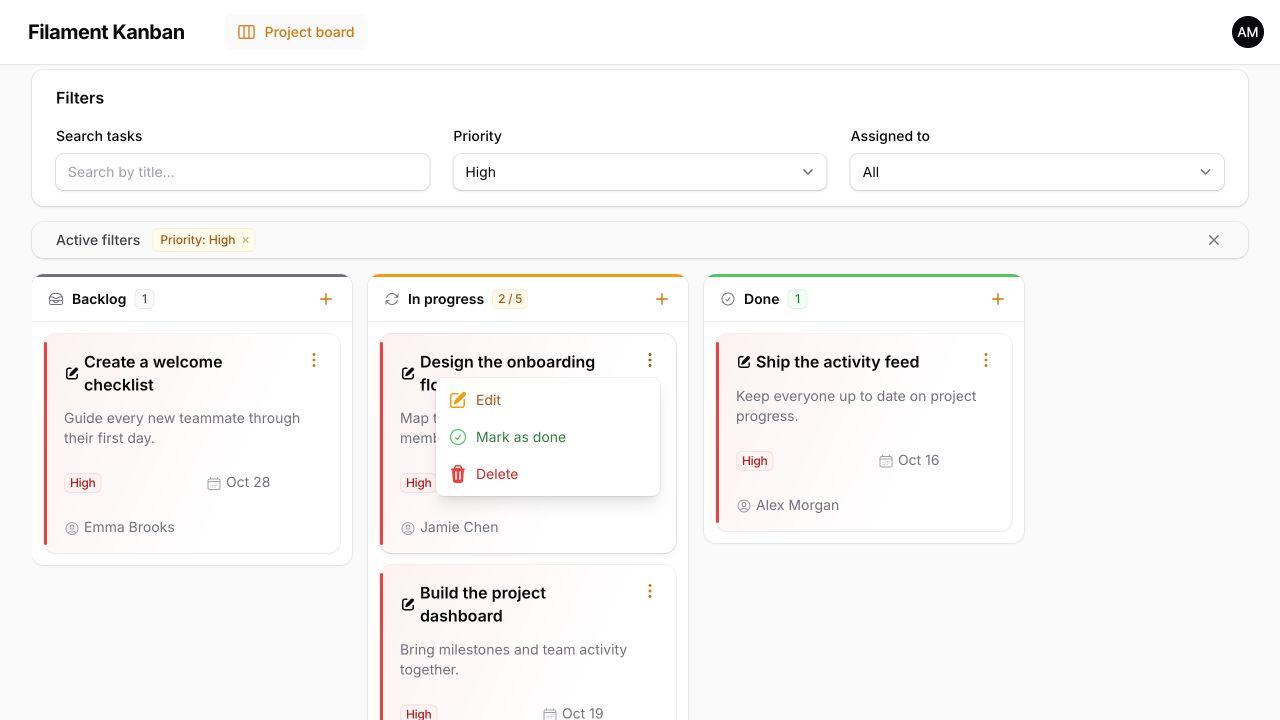Open the Assigned to dropdown
Viewport: 1280px width, 720px height.
point(1037,172)
